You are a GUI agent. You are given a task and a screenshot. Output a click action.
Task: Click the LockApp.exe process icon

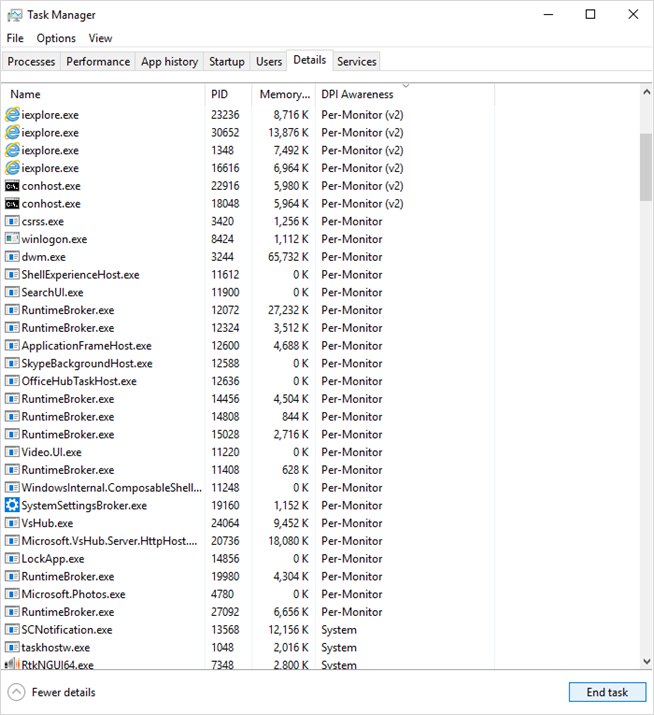(12, 558)
